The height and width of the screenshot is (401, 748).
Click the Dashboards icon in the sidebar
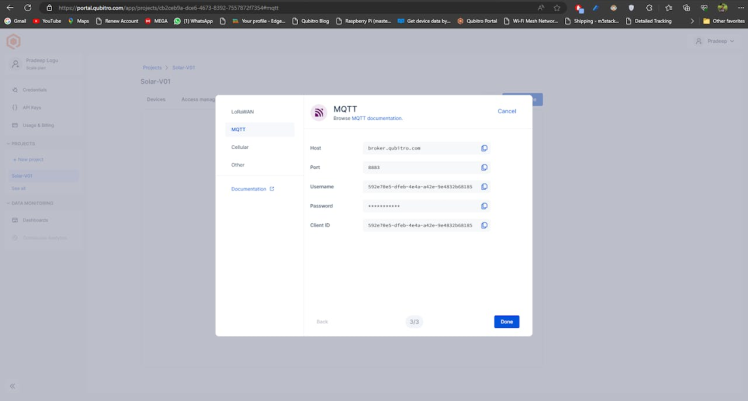15,220
